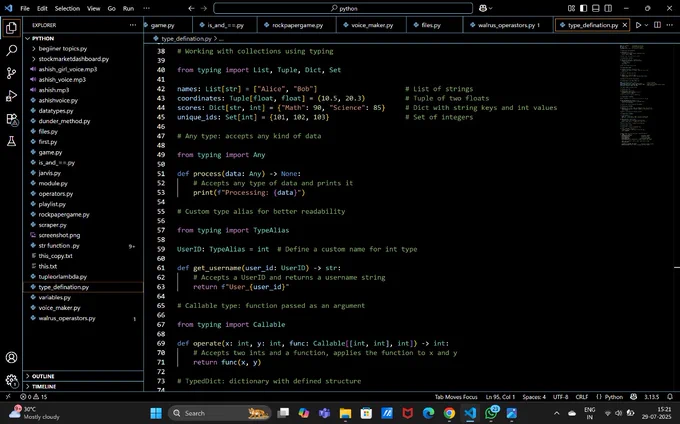Open ashish_girl_voice.mp3 in the Explorer
This screenshot has width=680, height=424.
pyautogui.click(x=68, y=69)
